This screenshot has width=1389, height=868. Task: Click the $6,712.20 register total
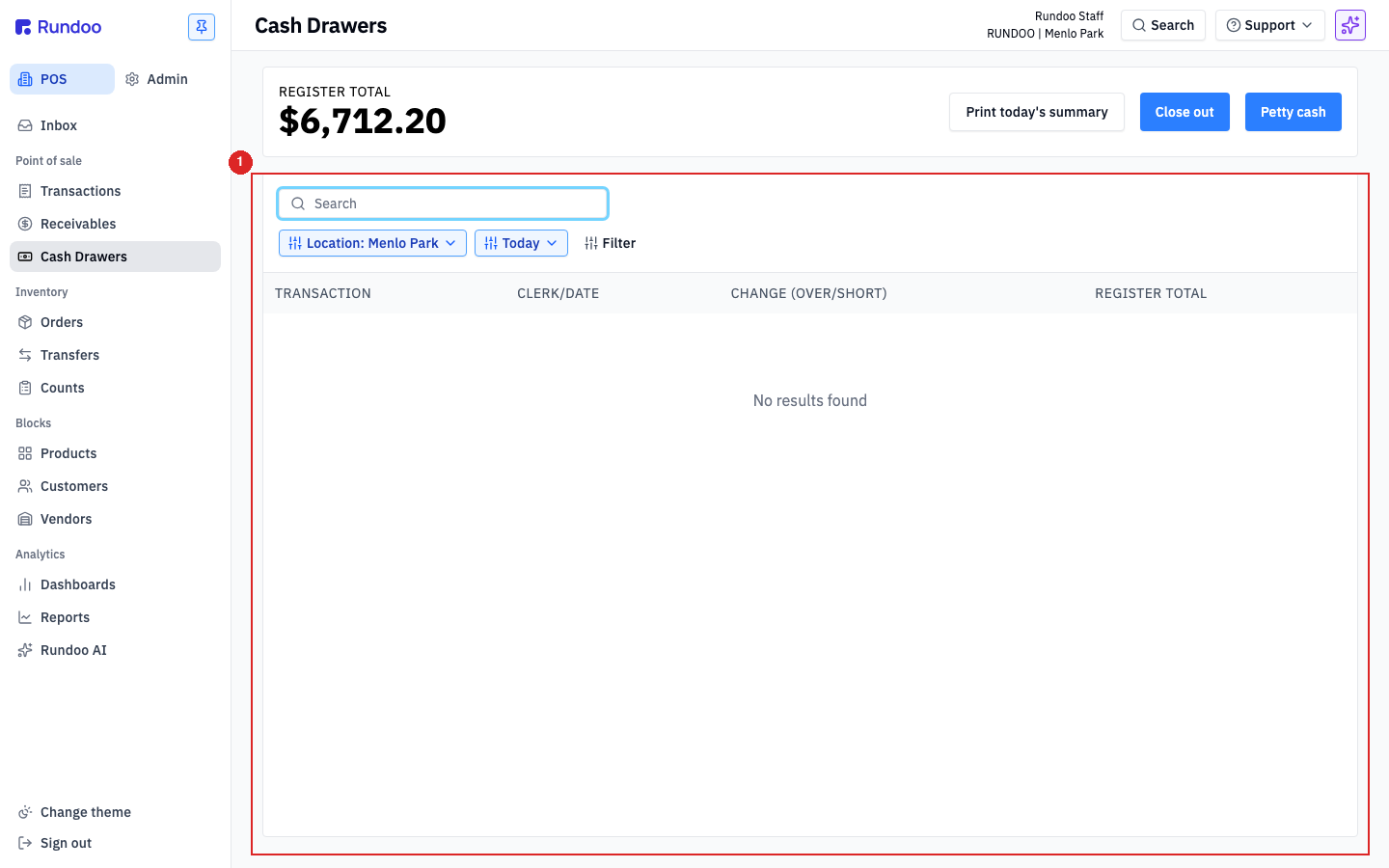tap(363, 121)
